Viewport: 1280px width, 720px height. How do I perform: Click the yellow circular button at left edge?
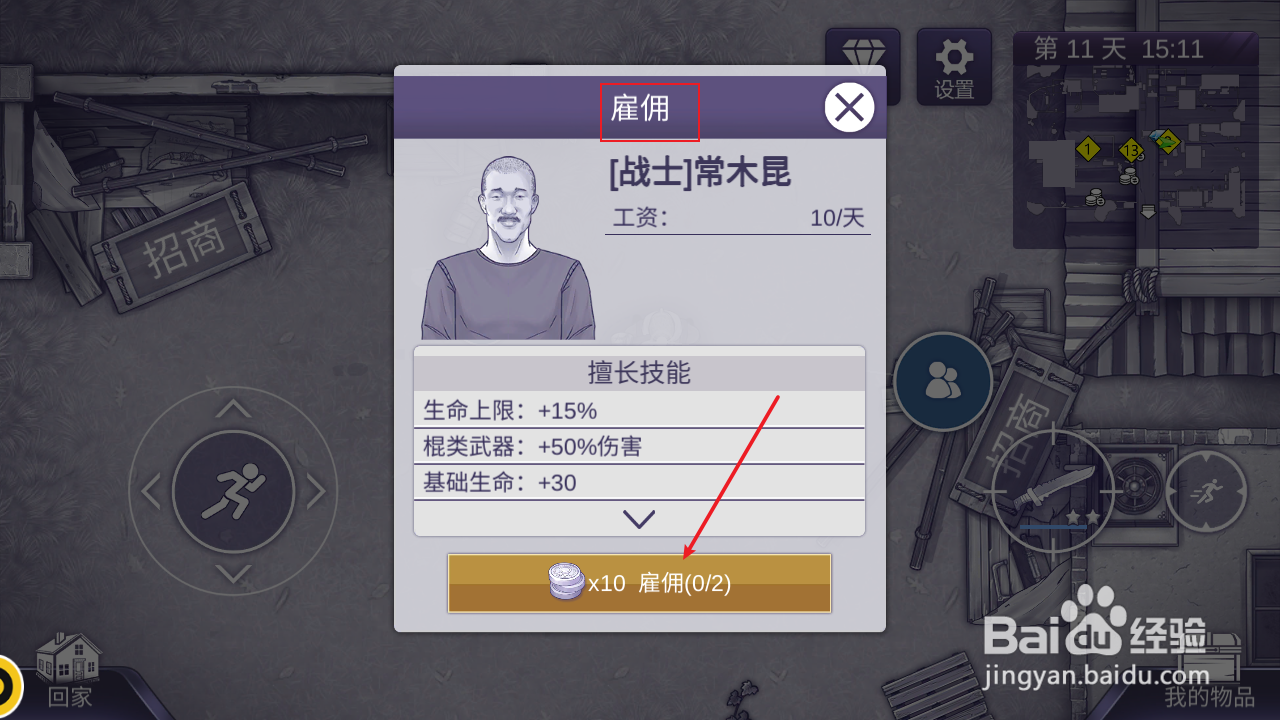pos(8,686)
